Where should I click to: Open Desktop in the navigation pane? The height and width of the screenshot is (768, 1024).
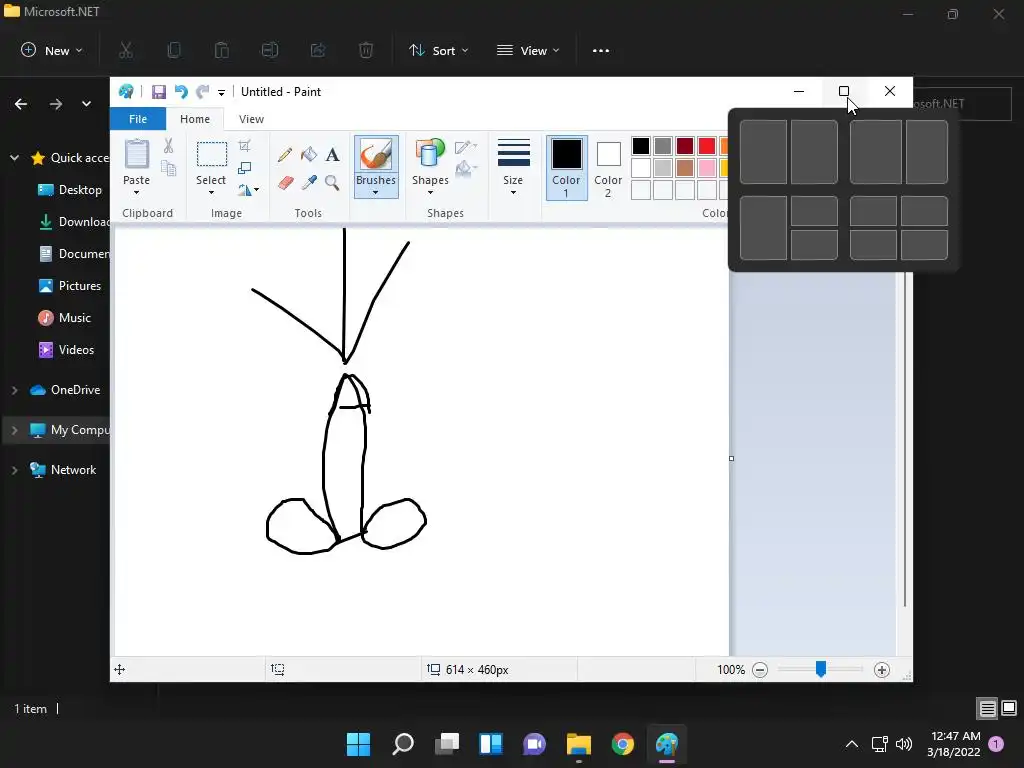[70, 190]
